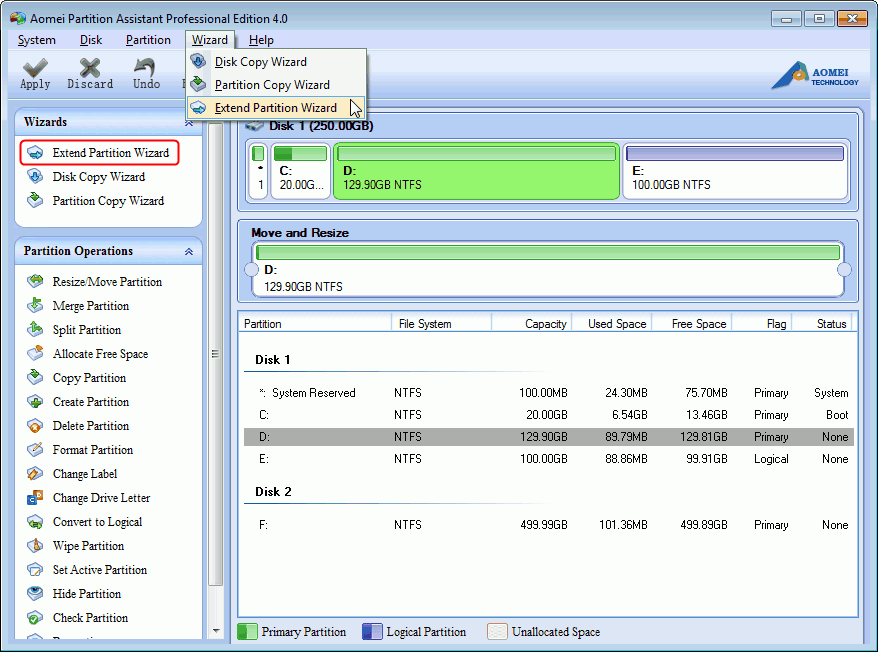Click the Check Partition icon
Viewport: 878px width, 652px height.
click(35, 618)
